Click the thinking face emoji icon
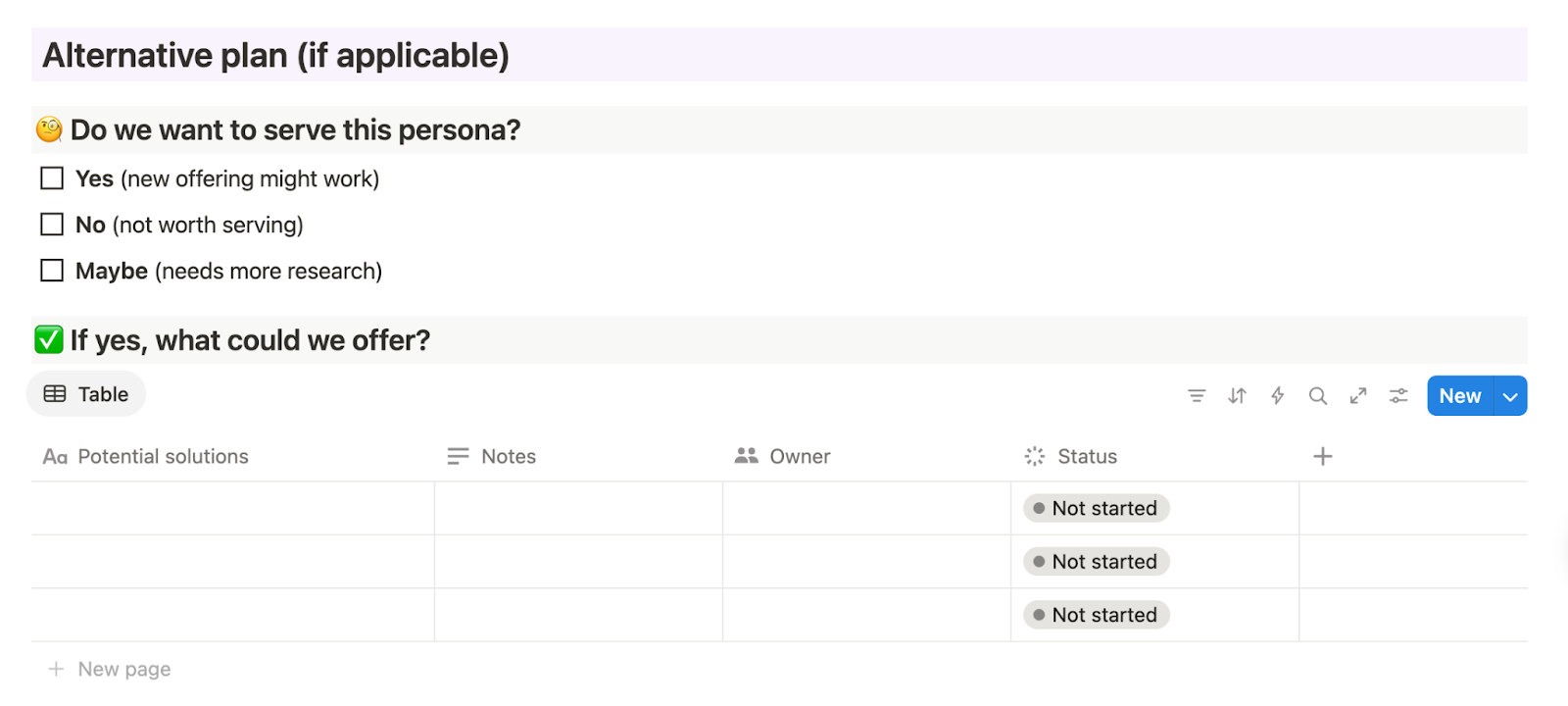Viewport: 1568px width, 706px height. coord(49,129)
